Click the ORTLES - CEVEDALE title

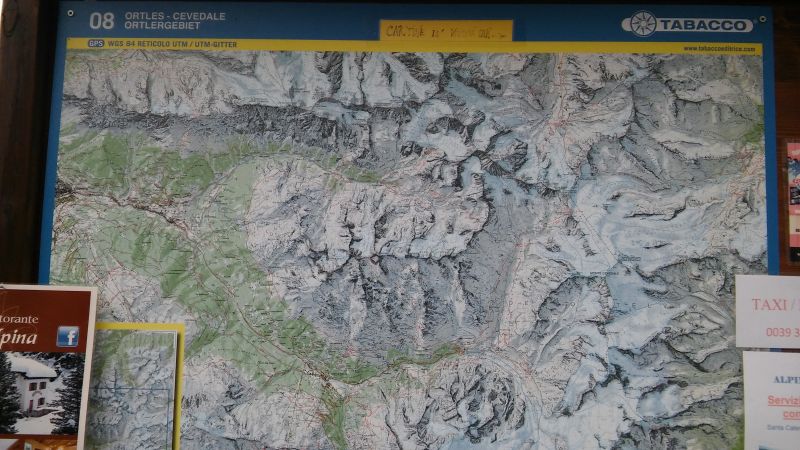coord(175,16)
